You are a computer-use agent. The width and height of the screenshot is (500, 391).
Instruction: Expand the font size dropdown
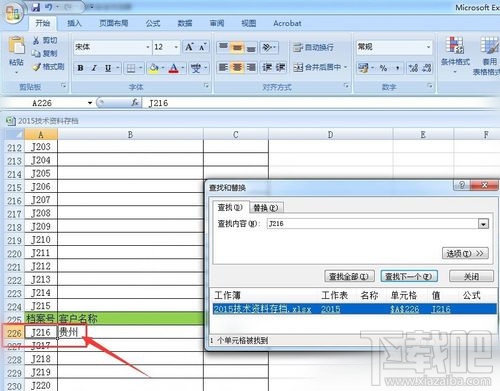(x=176, y=47)
